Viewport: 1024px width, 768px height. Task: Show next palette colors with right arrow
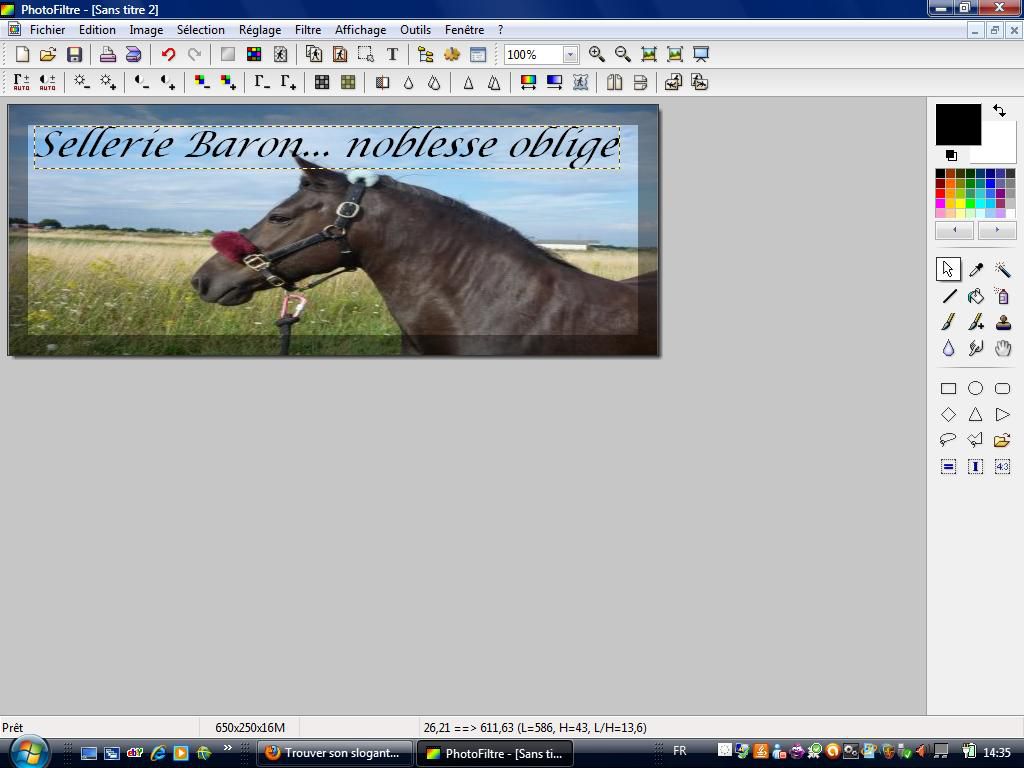point(996,230)
